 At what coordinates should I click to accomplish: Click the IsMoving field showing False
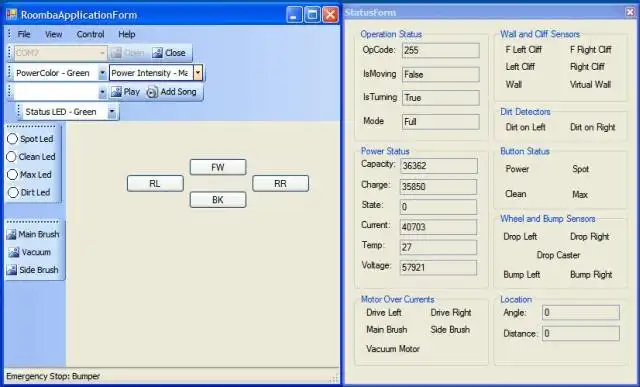click(x=440, y=74)
